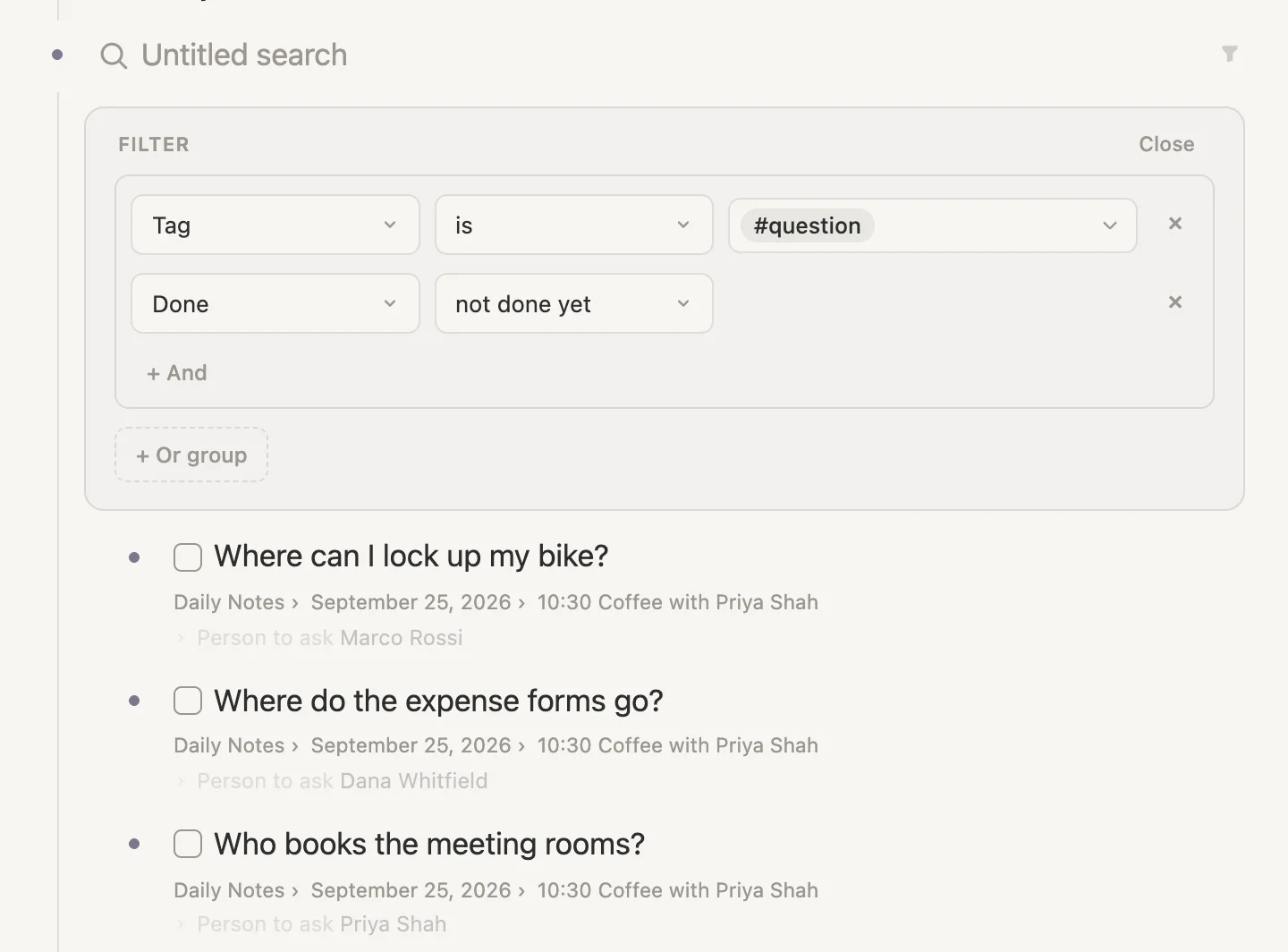
Task: Click the Priya Shah person-to-ask value
Action: [394, 924]
